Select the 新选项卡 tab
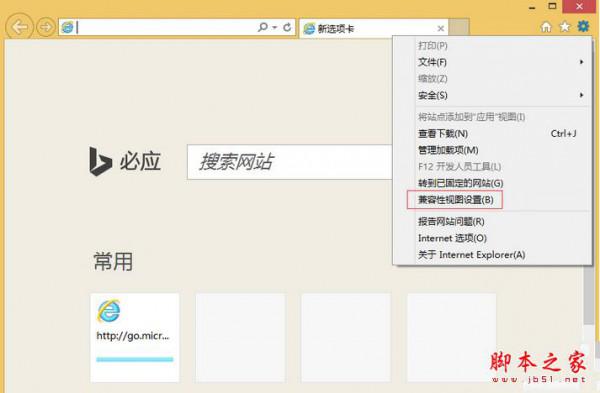 373,28
